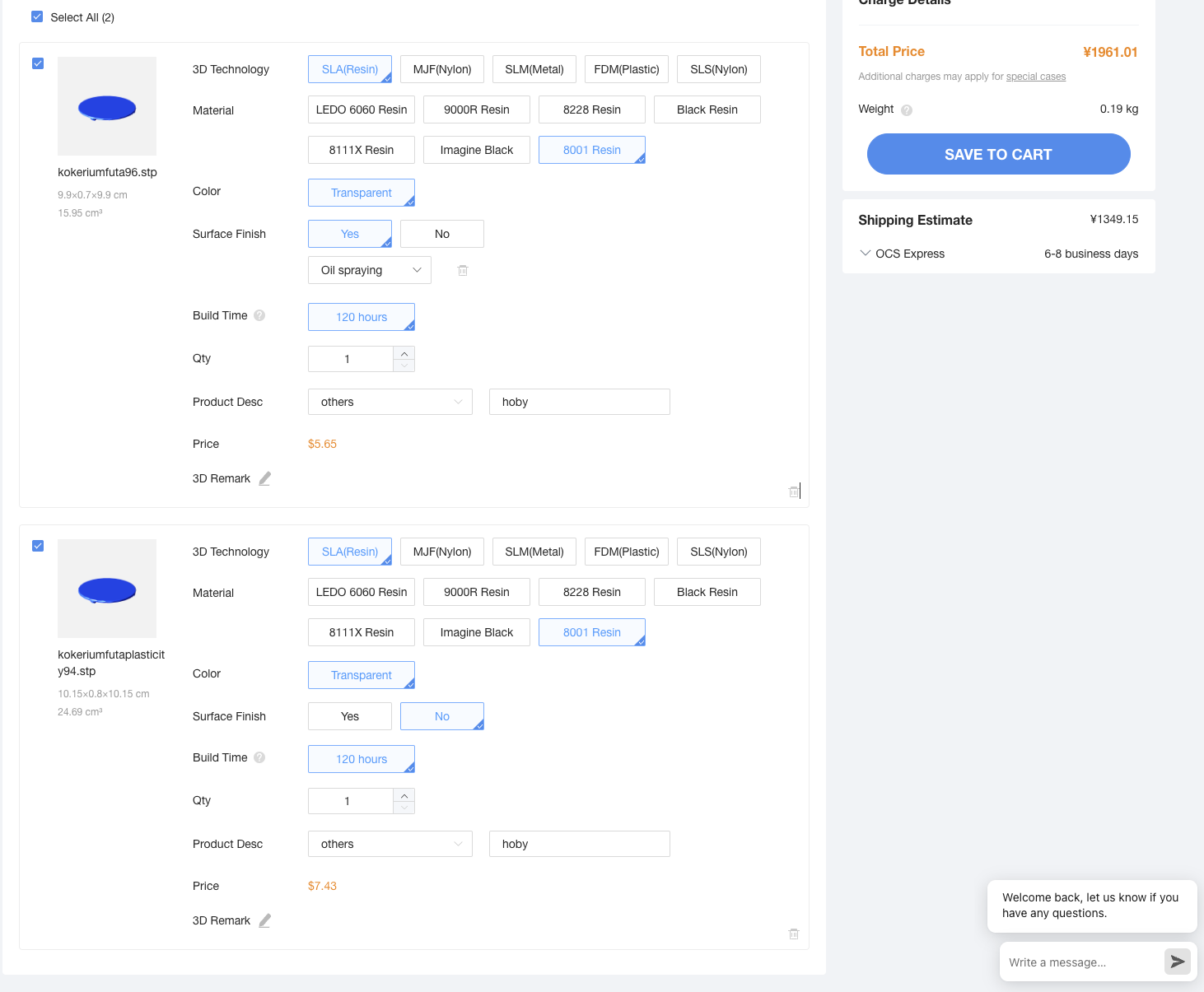Open the Oil spraying dropdown
The height and width of the screenshot is (992, 1204).
click(x=370, y=270)
